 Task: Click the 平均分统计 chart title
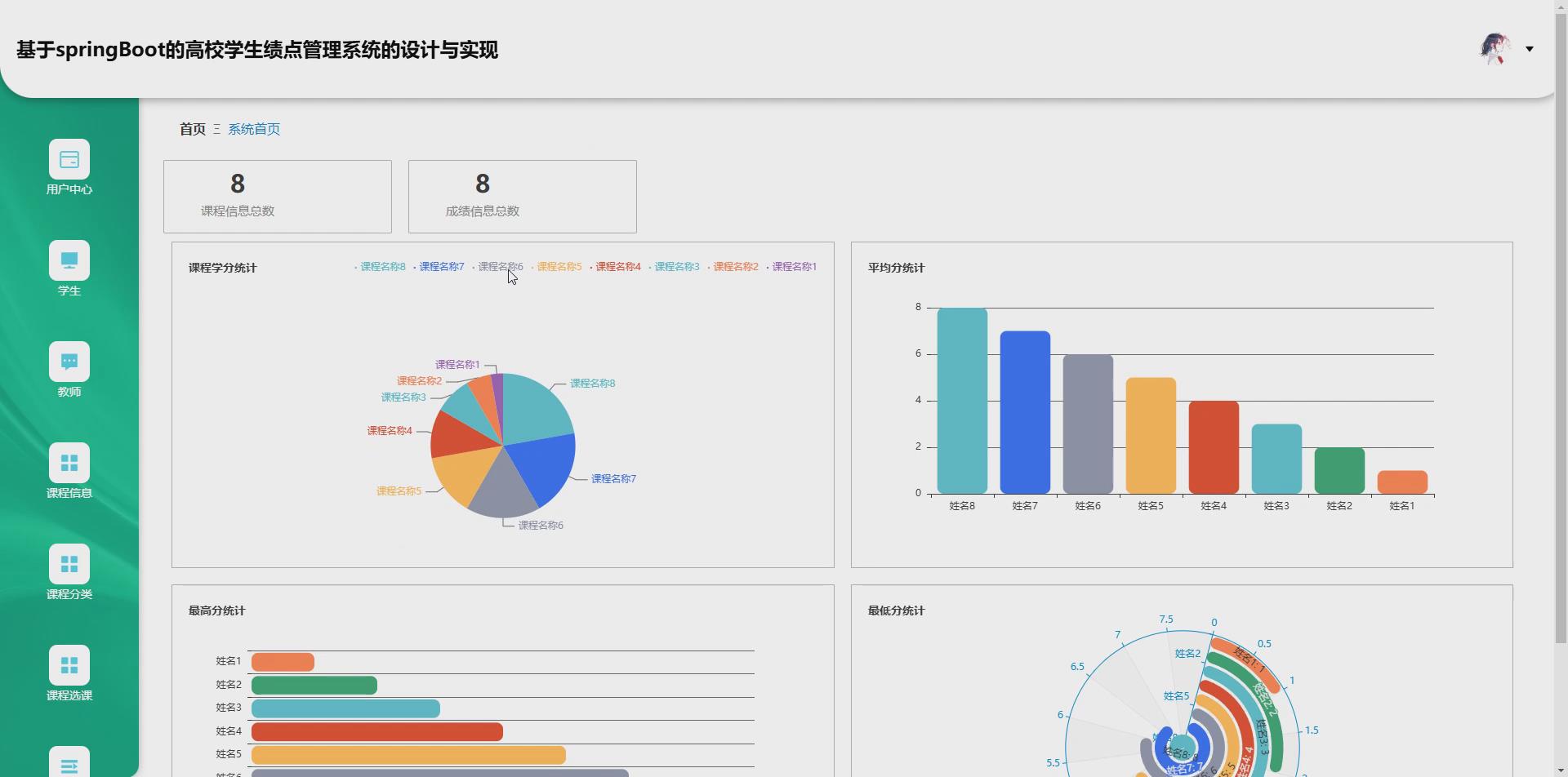click(x=896, y=268)
